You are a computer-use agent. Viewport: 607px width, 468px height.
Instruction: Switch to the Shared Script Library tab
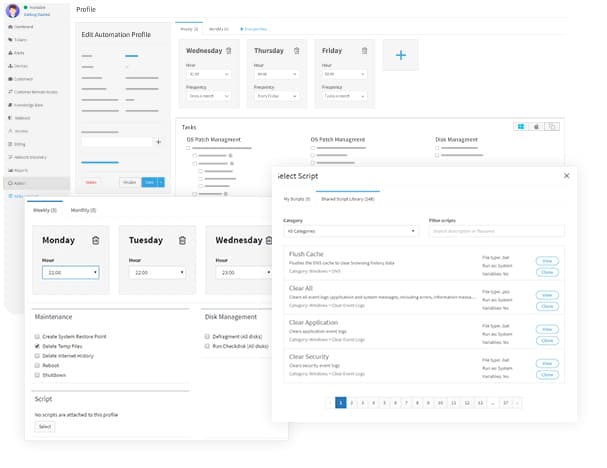[347, 199]
